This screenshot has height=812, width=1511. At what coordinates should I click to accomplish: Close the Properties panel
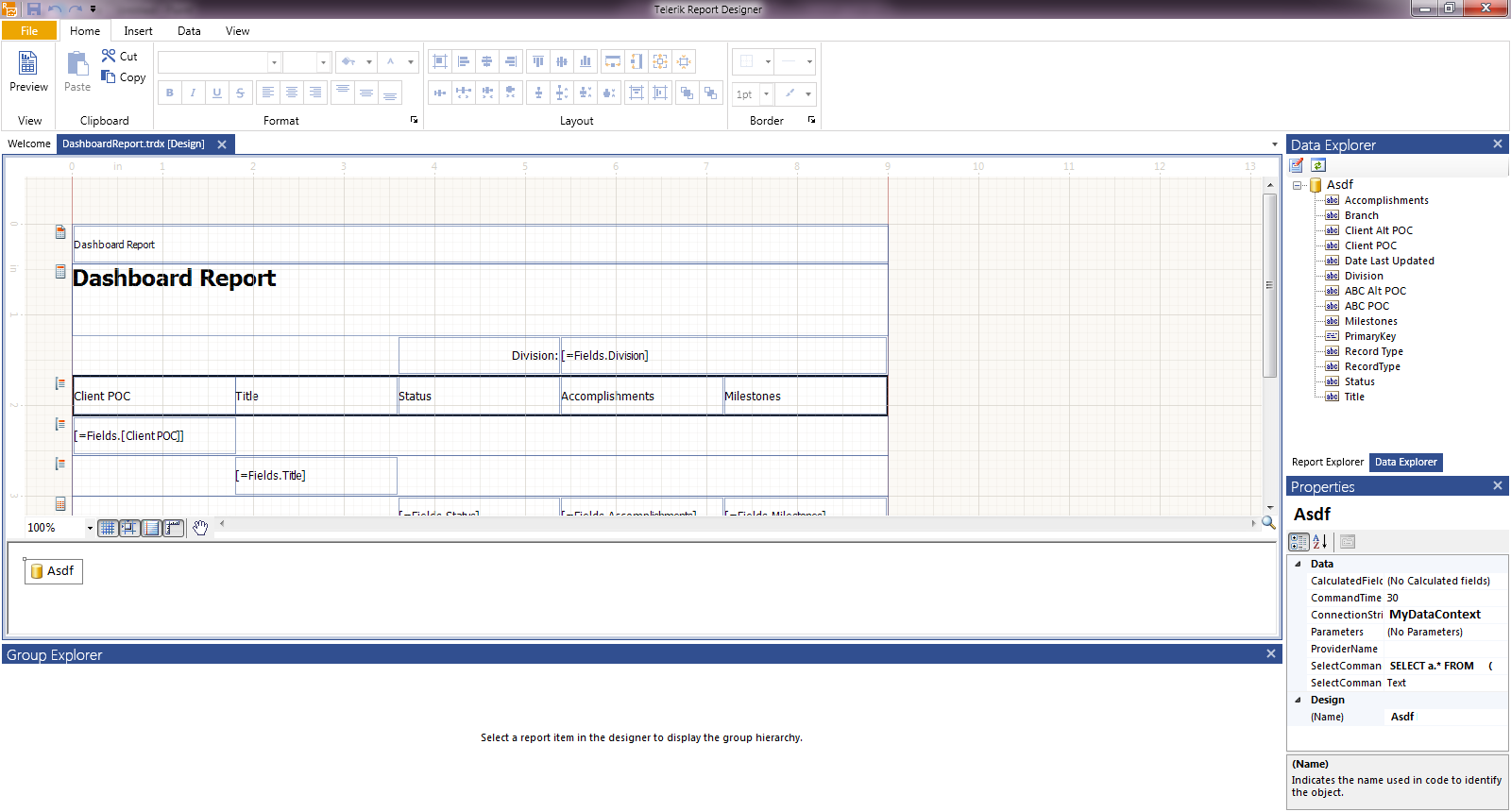pyautogui.click(x=1498, y=485)
